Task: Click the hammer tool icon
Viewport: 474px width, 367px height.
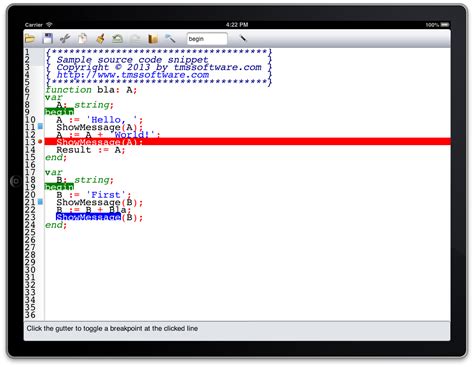Action: (170, 39)
